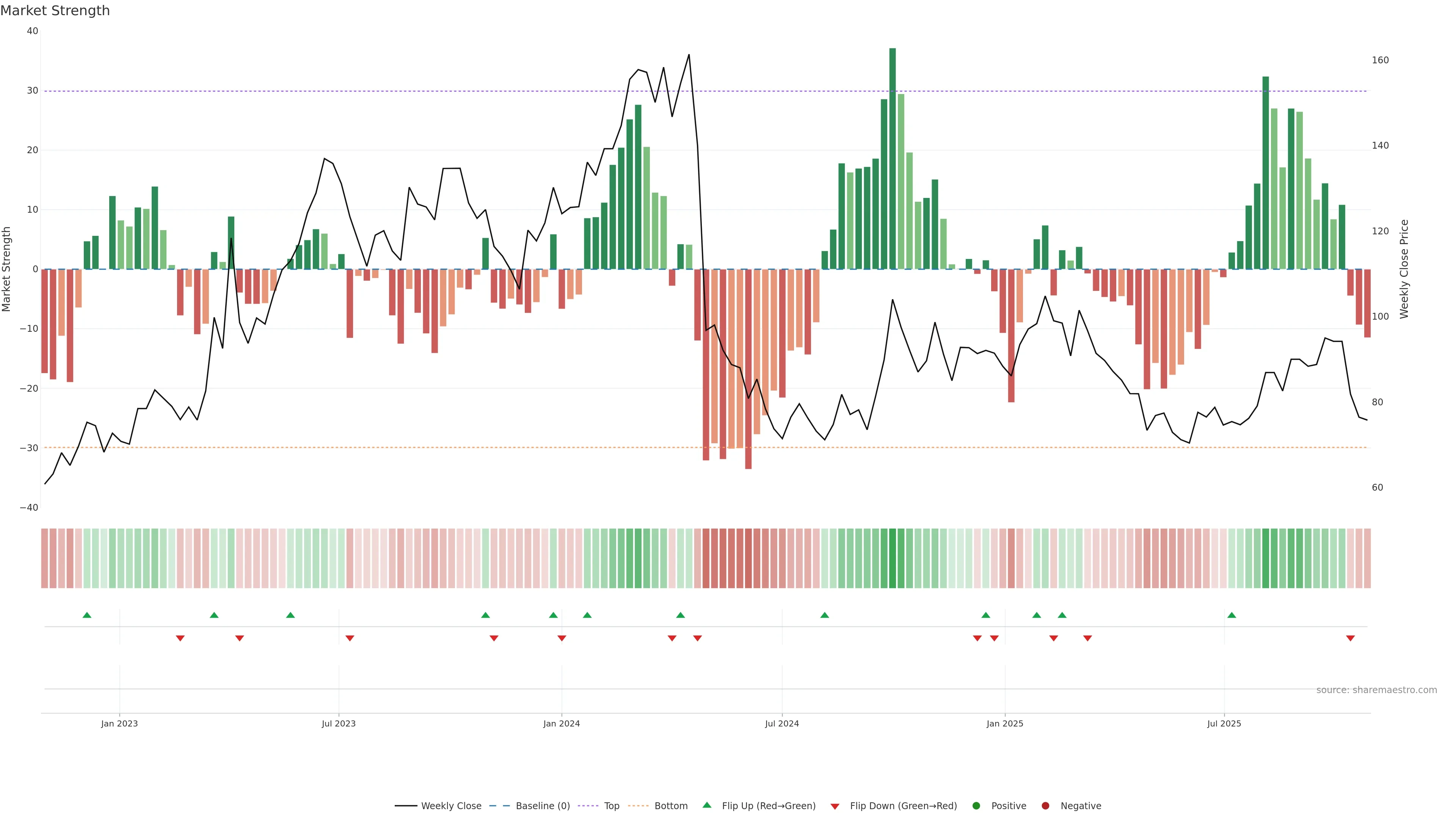
Task: Click the Flip Up green triangle legend icon
Action: click(x=706, y=805)
